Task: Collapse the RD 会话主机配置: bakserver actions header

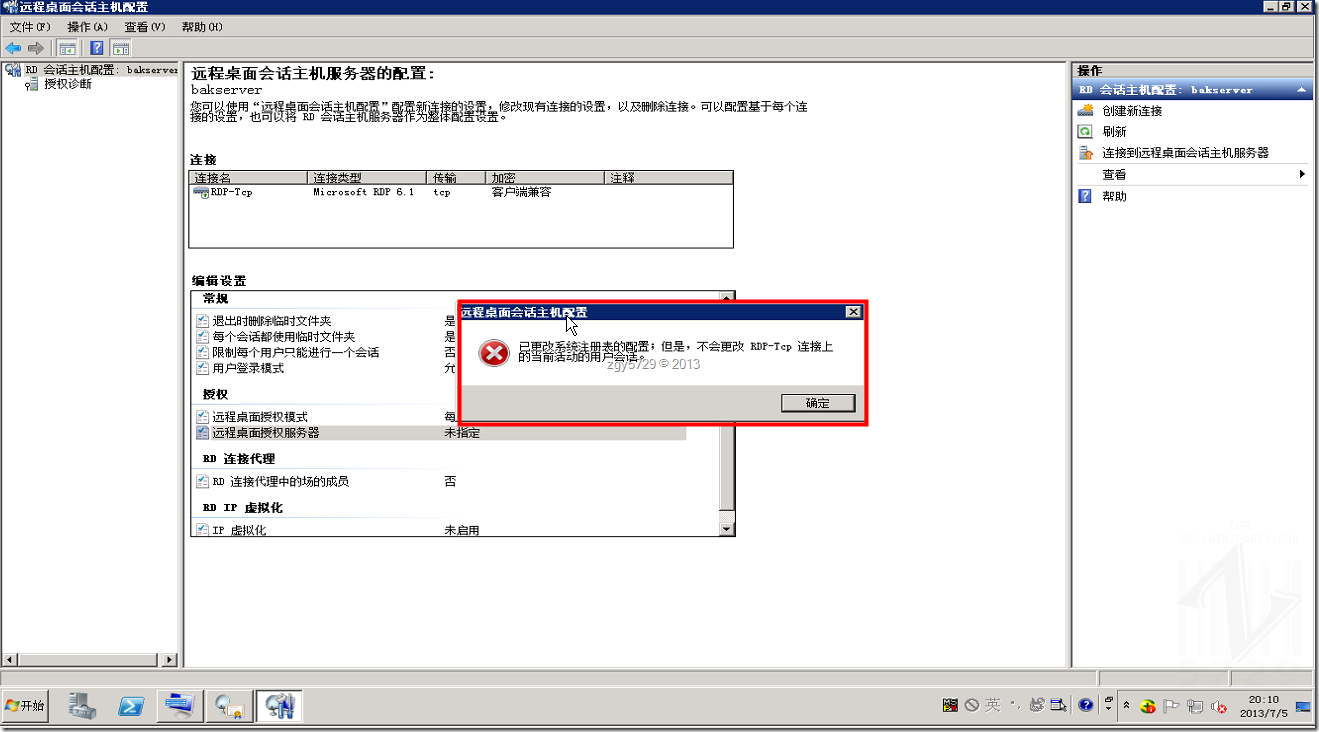Action: click(1302, 90)
